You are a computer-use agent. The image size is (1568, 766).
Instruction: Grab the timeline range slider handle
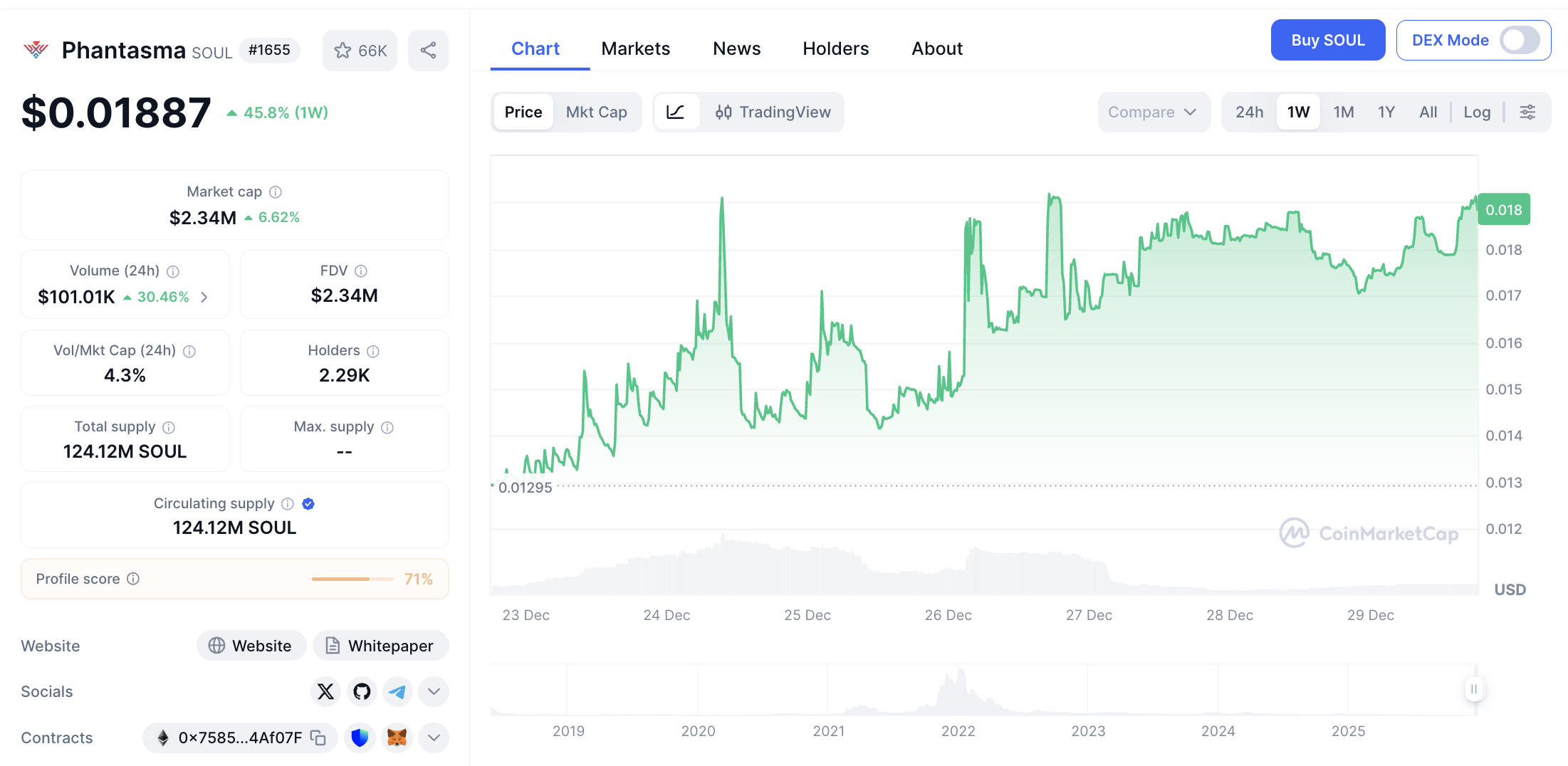(x=1474, y=689)
